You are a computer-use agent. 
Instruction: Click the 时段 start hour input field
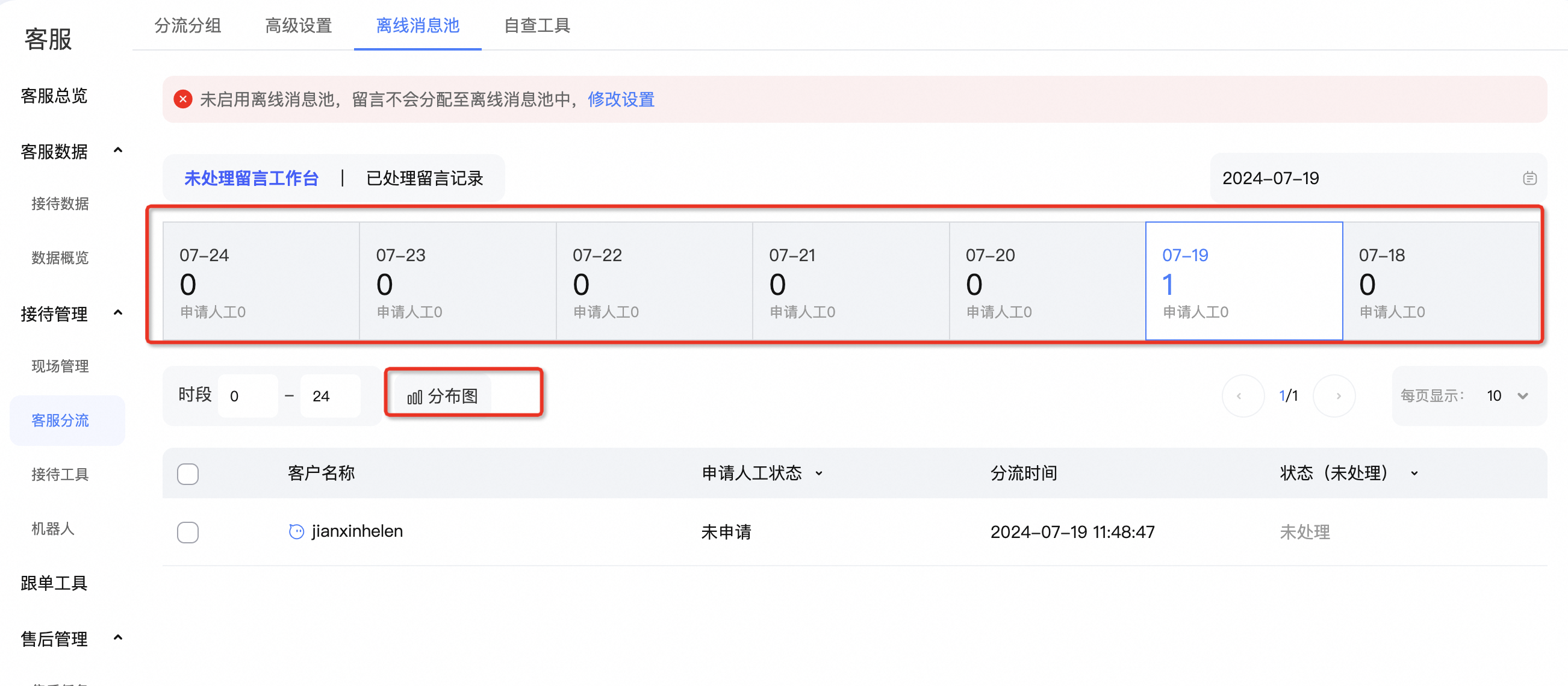point(247,396)
